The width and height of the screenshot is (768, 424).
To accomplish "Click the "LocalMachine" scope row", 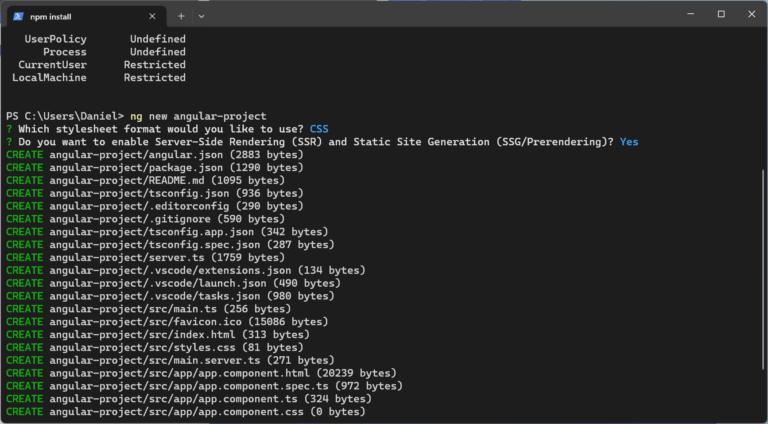I will point(98,77).
